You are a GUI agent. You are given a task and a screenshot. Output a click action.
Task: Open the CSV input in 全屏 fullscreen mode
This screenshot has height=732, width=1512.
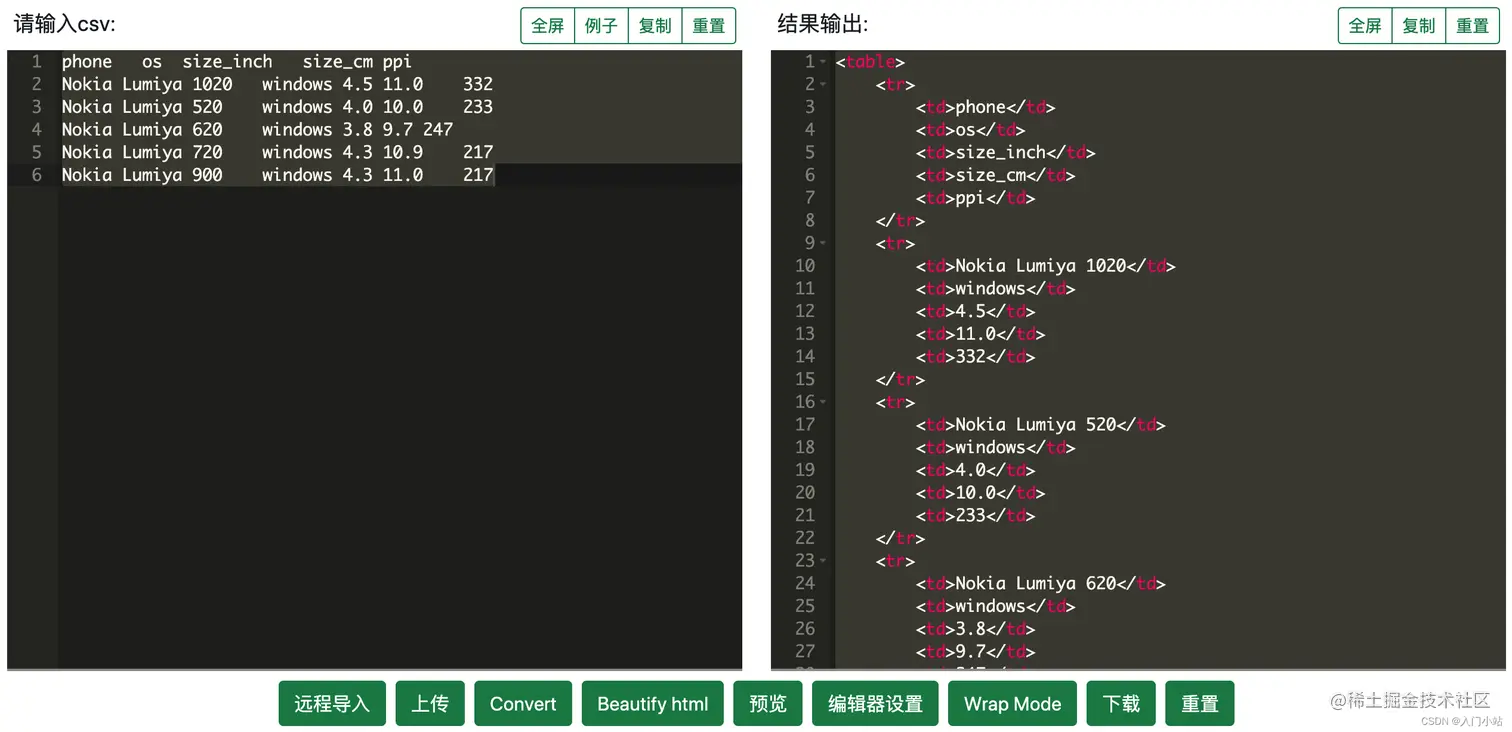pyautogui.click(x=547, y=26)
